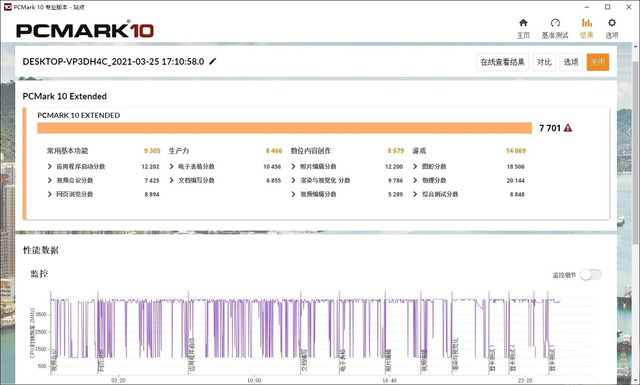Image resolution: width=640 pixels, height=385 pixels.
Task: Click the PCMark 10 logo in the header
Action: (85, 30)
